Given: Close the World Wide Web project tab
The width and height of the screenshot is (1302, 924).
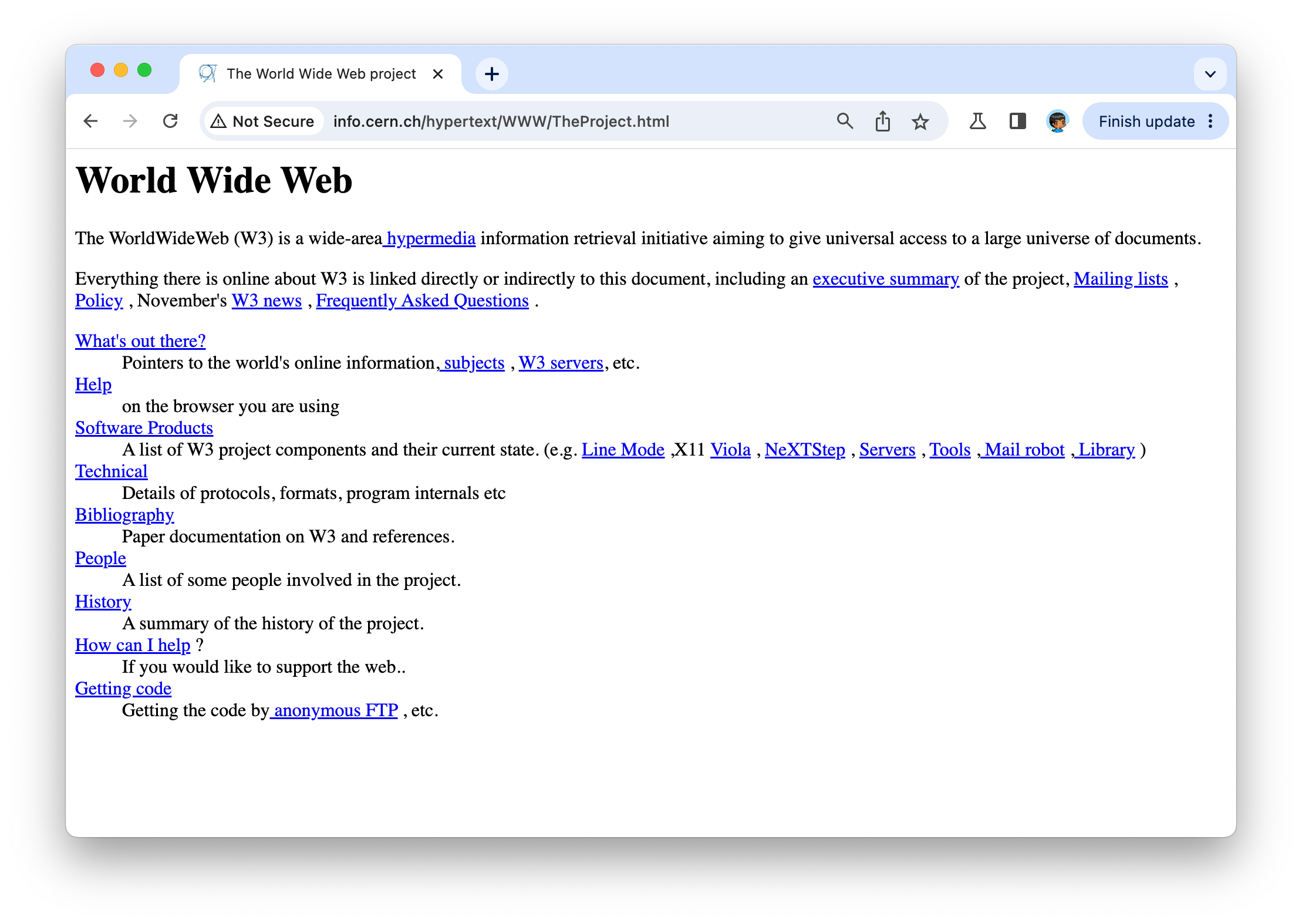Looking at the screenshot, I should point(437,74).
